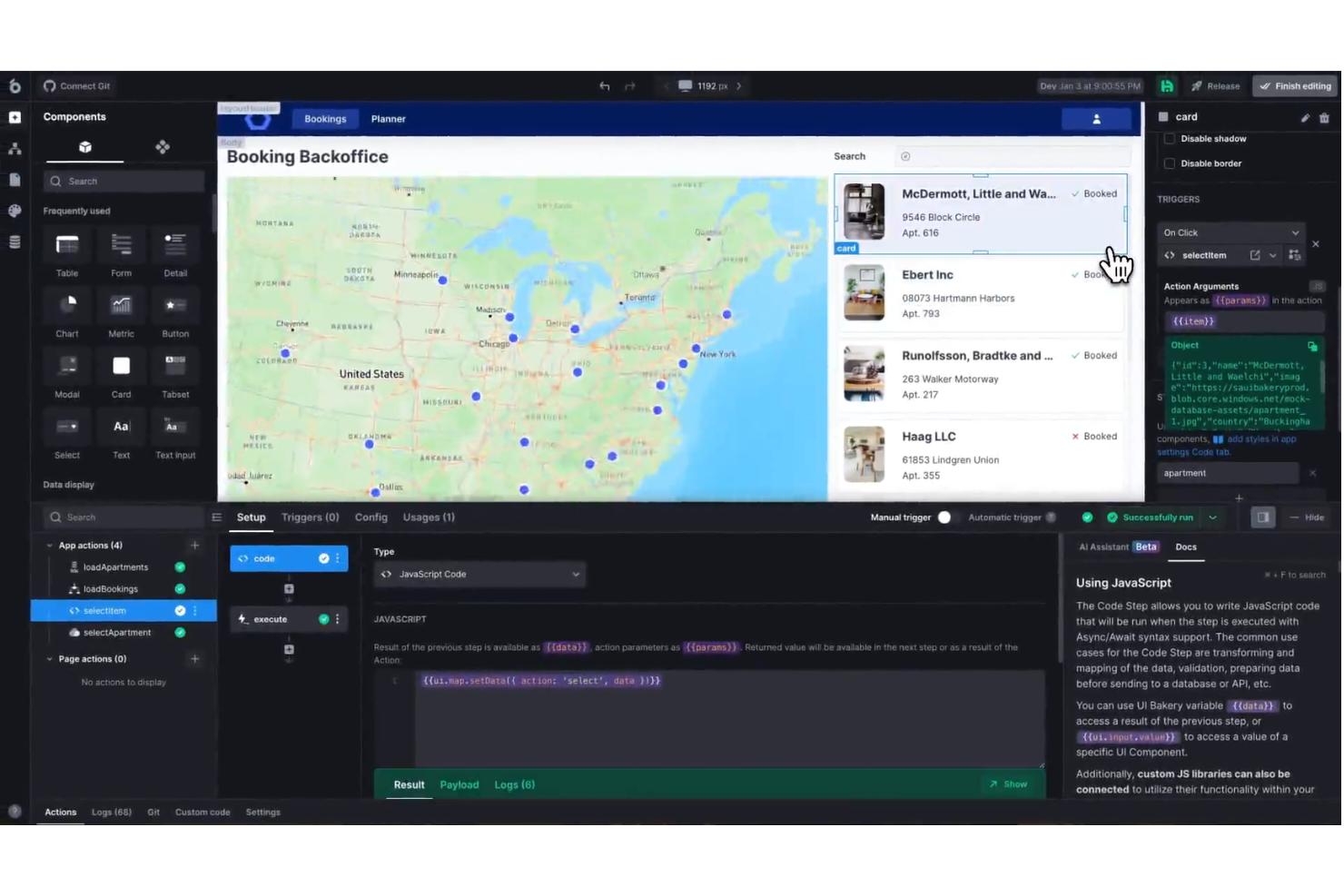Image resolution: width=1344 pixels, height=896 pixels.
Task: Collapse the App actions section
Action: pyautogui.click(x=50, y=545)
